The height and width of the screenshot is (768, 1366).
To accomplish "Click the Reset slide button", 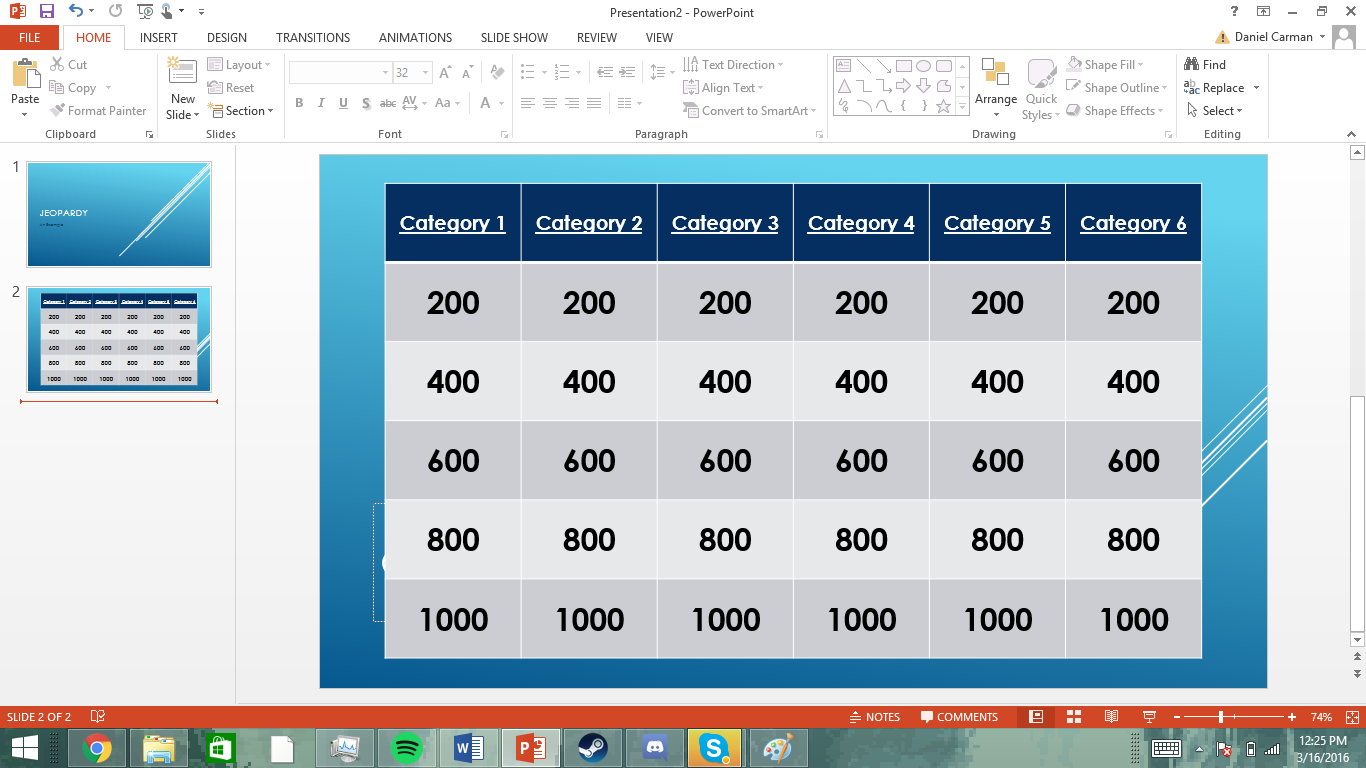I will coord(231,88).
